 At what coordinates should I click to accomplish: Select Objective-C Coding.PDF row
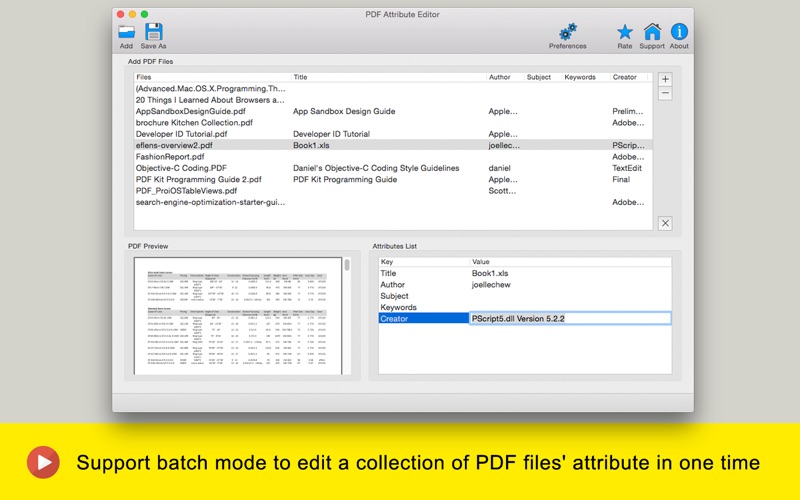[x=181, y=168]
